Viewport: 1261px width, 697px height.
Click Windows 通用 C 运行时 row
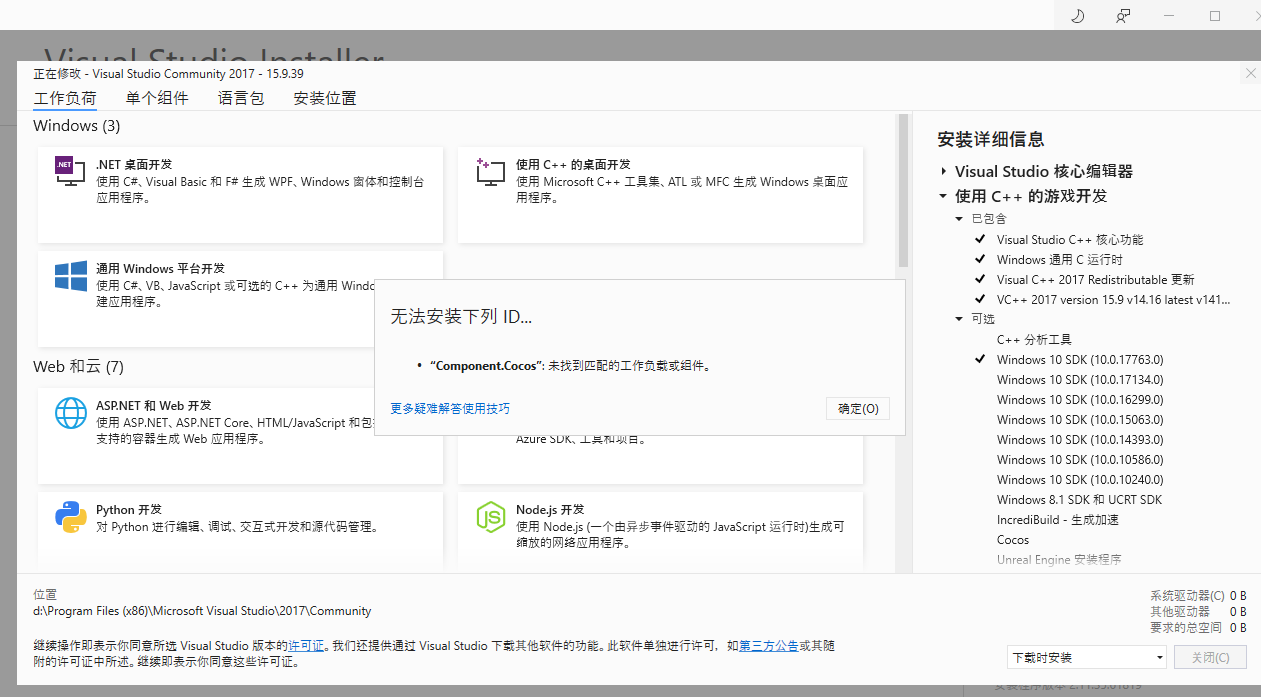pos(1060,259)
